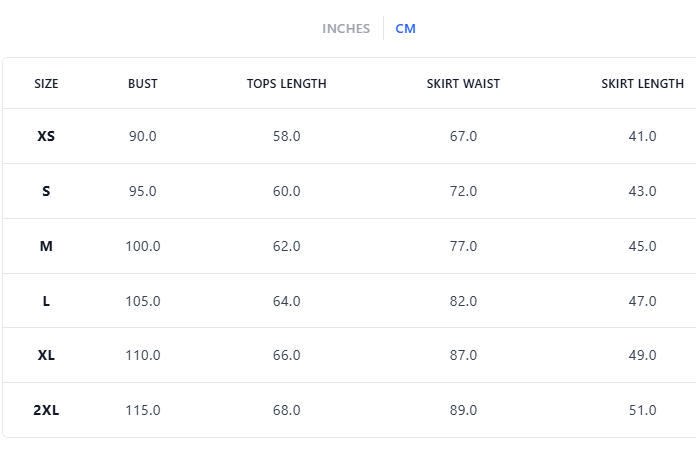This screenshot has height=460, width=696.
Task: Click the SIZE column header
Action: [46, 84]
